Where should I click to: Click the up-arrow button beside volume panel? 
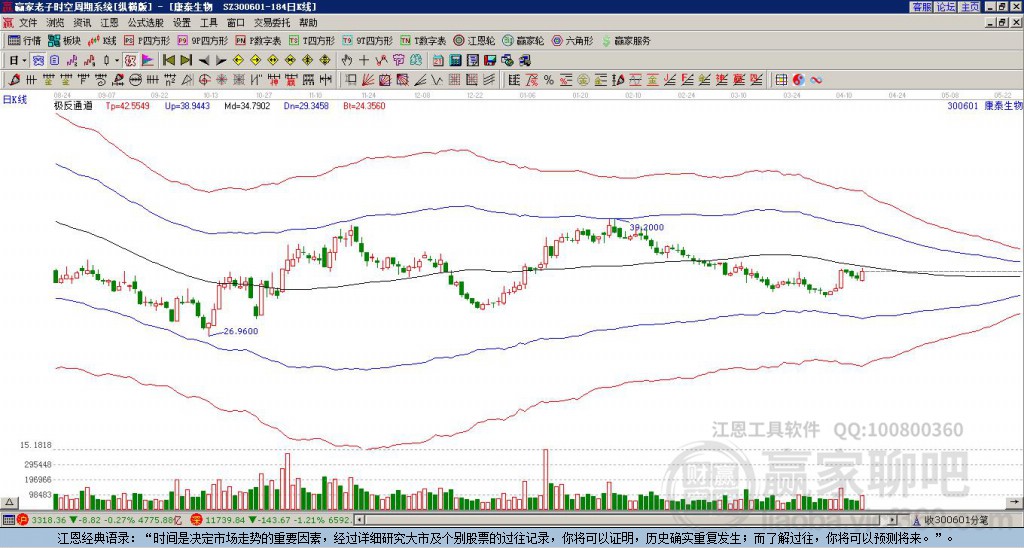pyautogui.click(x=9, y=502)
